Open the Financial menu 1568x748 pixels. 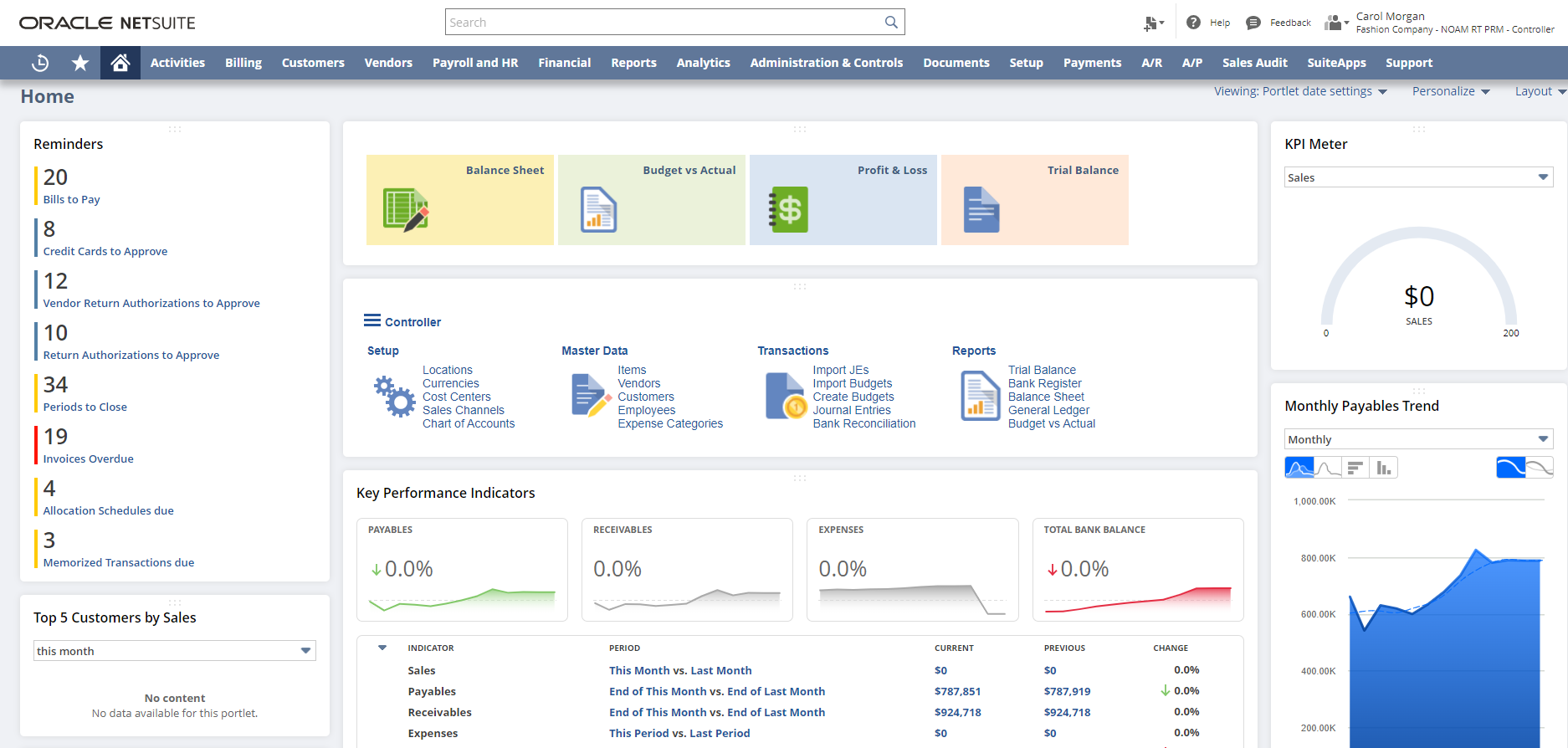(565, 63)
